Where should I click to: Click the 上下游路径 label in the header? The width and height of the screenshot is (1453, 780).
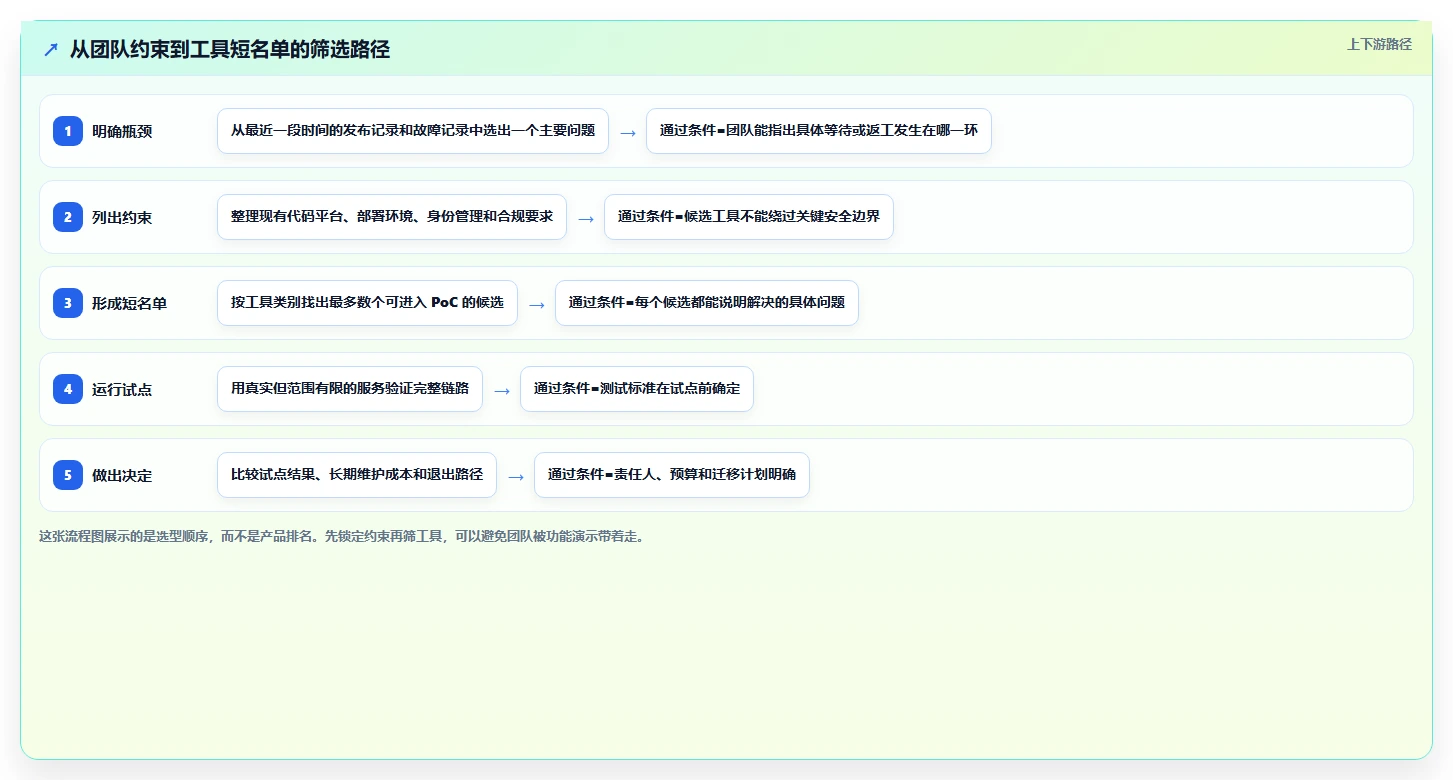click(x=1379, y=44)
